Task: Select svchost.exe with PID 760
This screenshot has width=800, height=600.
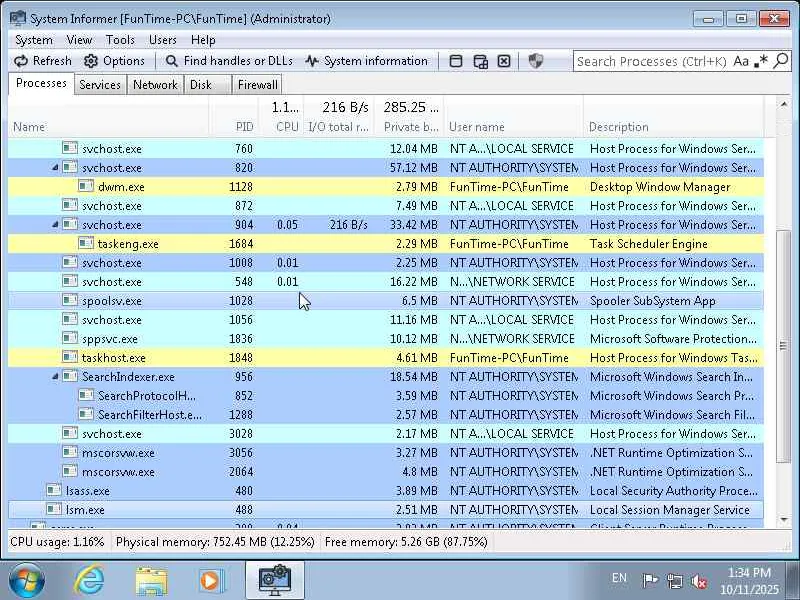Action: pos(386,148)
